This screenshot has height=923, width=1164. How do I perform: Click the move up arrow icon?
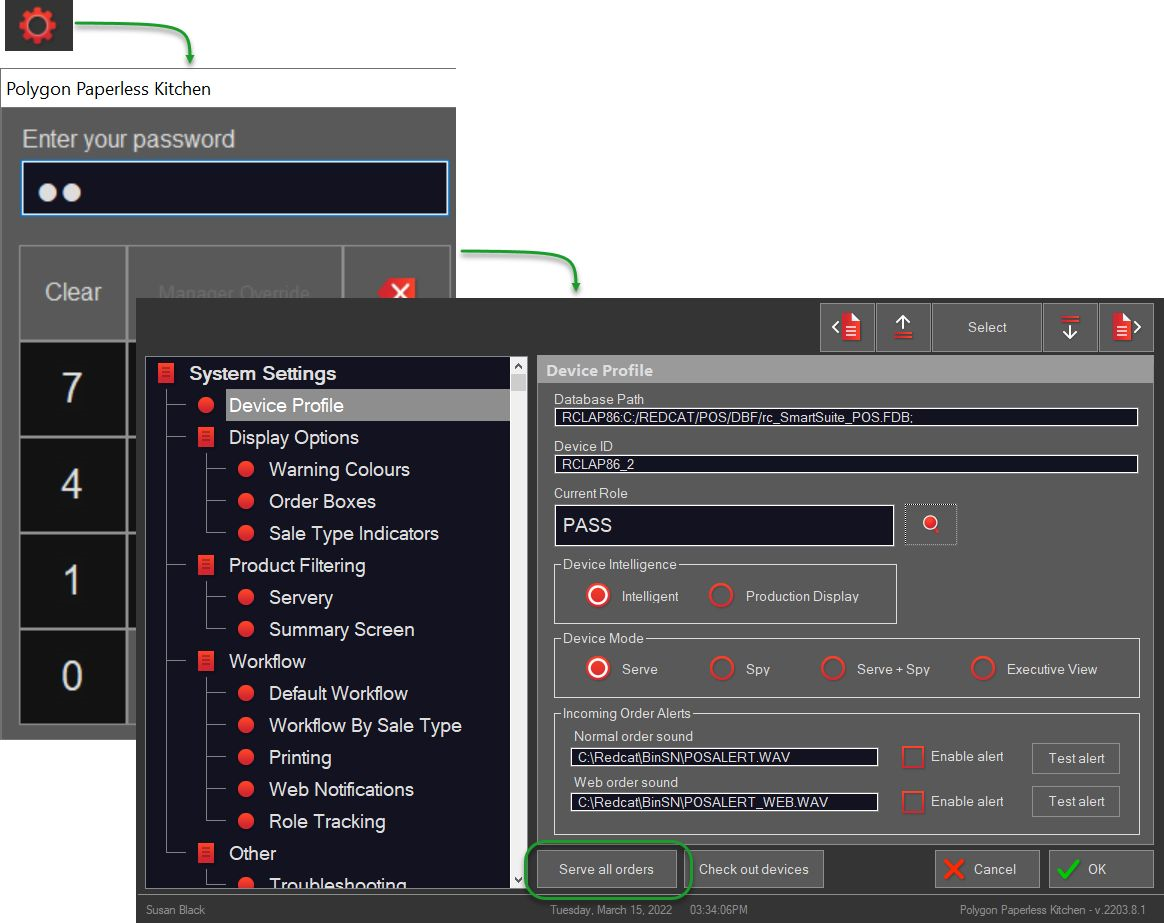click(x=903, y=327)
